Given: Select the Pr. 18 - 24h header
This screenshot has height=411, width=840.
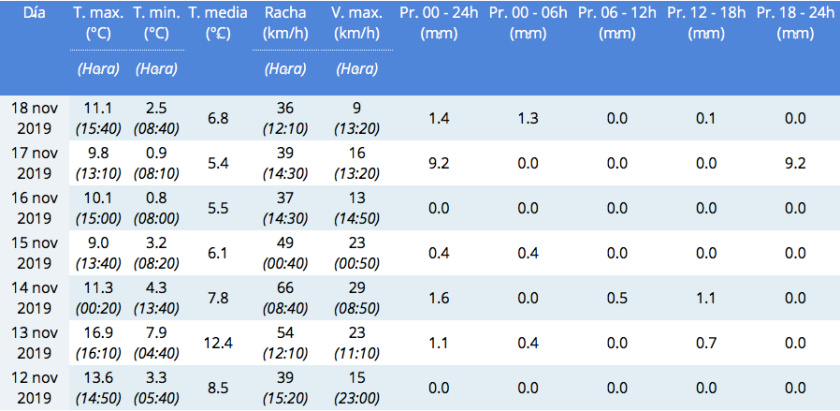Looking at the screenshot, I should point(796,24).
